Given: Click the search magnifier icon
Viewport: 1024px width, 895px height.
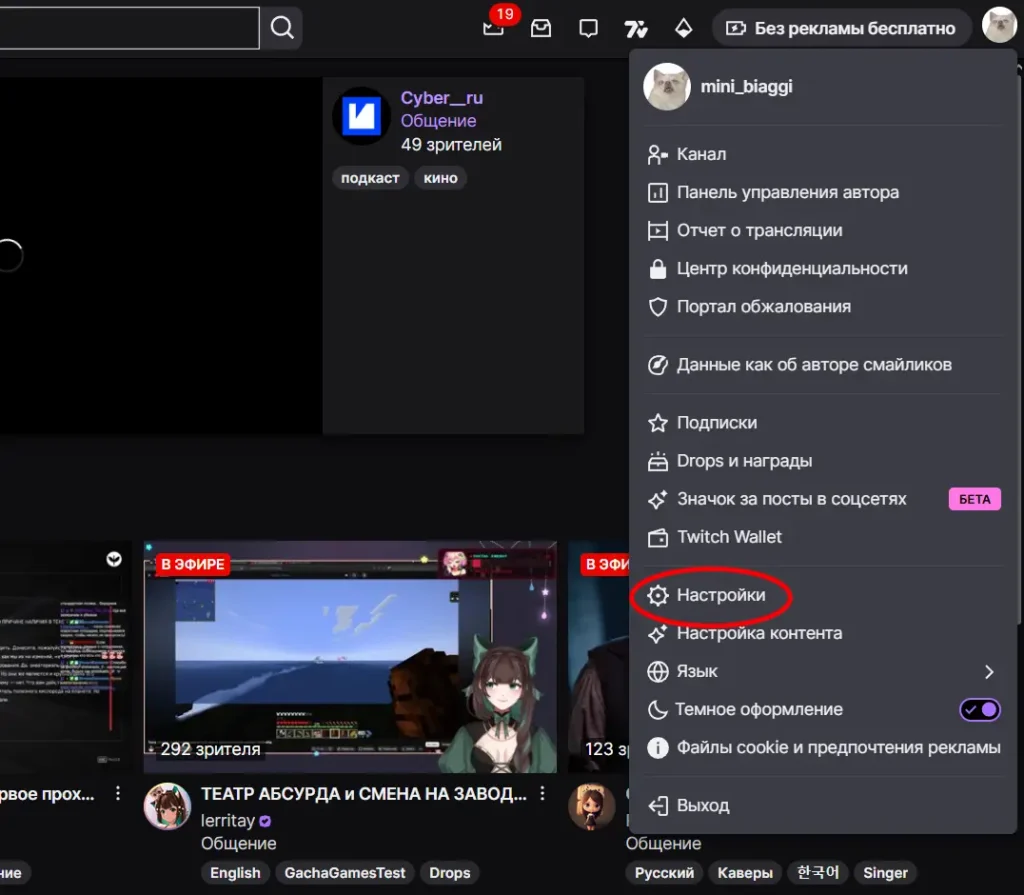Looking at the screenshot, I should click(x=281, y=27).
